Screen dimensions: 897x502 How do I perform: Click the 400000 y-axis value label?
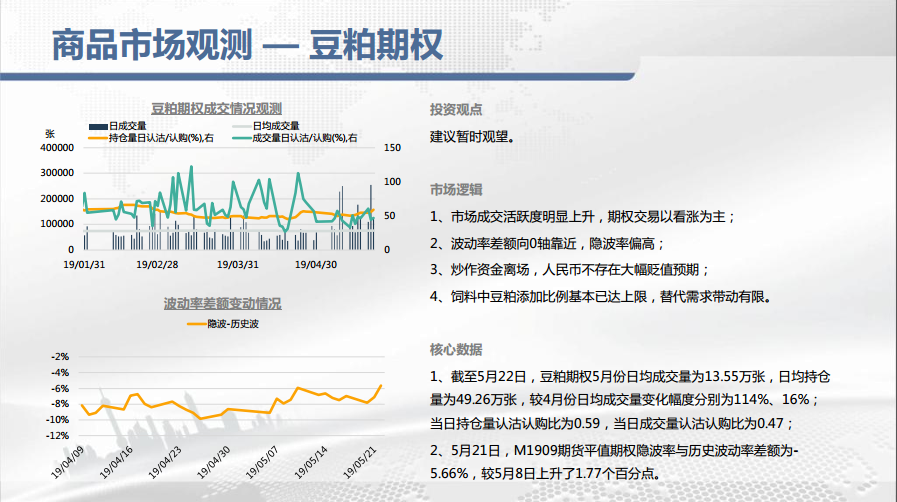point(57,147)
